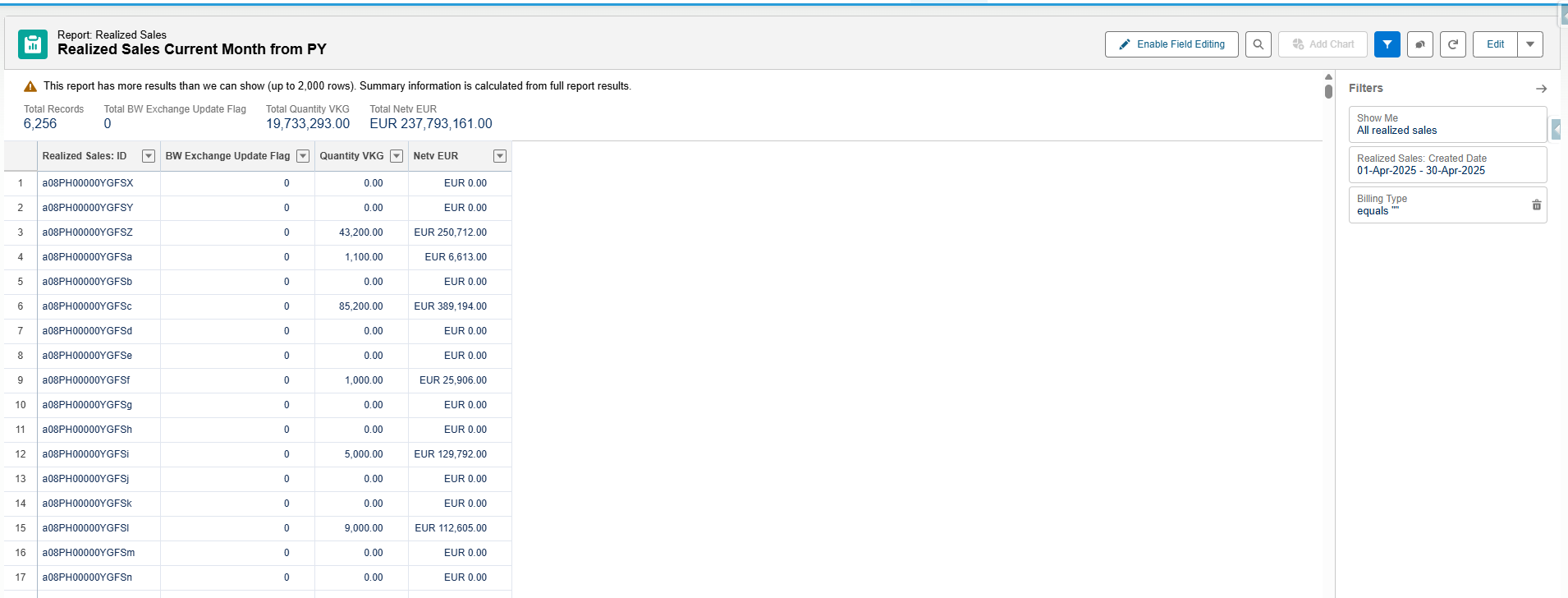Delete the Billing Type filter via trash icon
Viewport: 1568px width, 598px height.
tap(1536, 205)
